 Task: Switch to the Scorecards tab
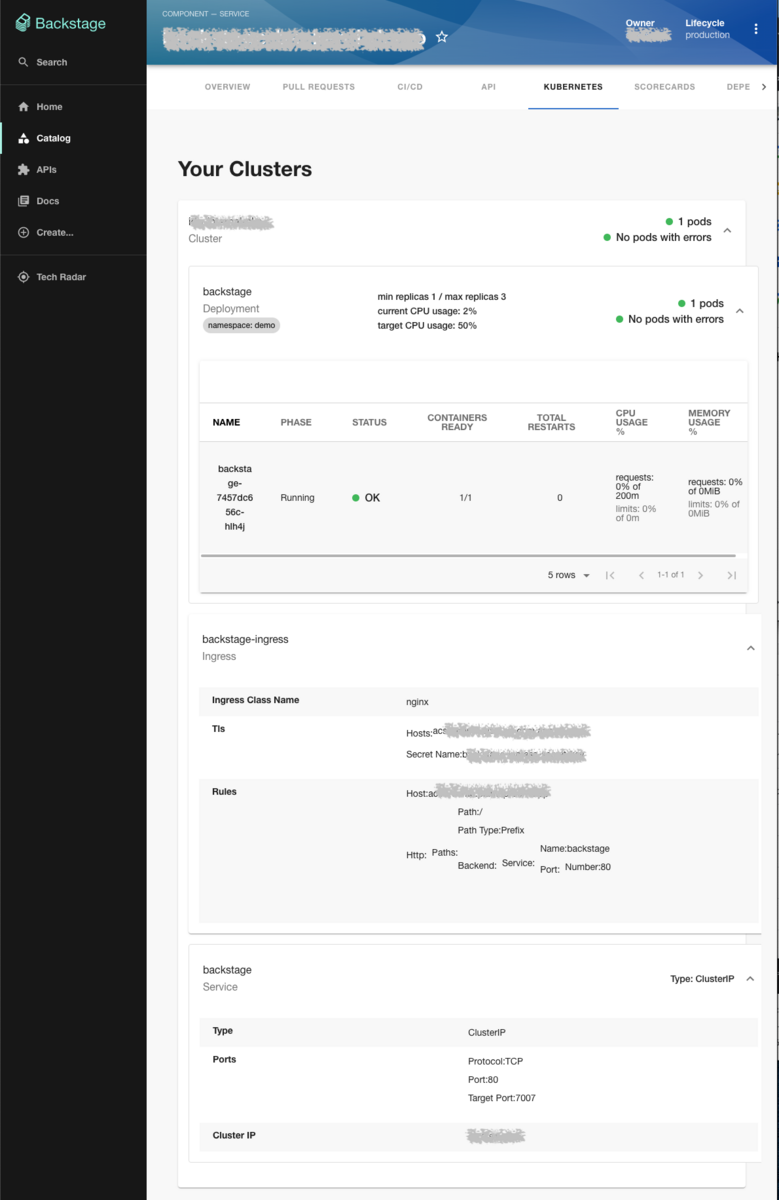(664, 87)
